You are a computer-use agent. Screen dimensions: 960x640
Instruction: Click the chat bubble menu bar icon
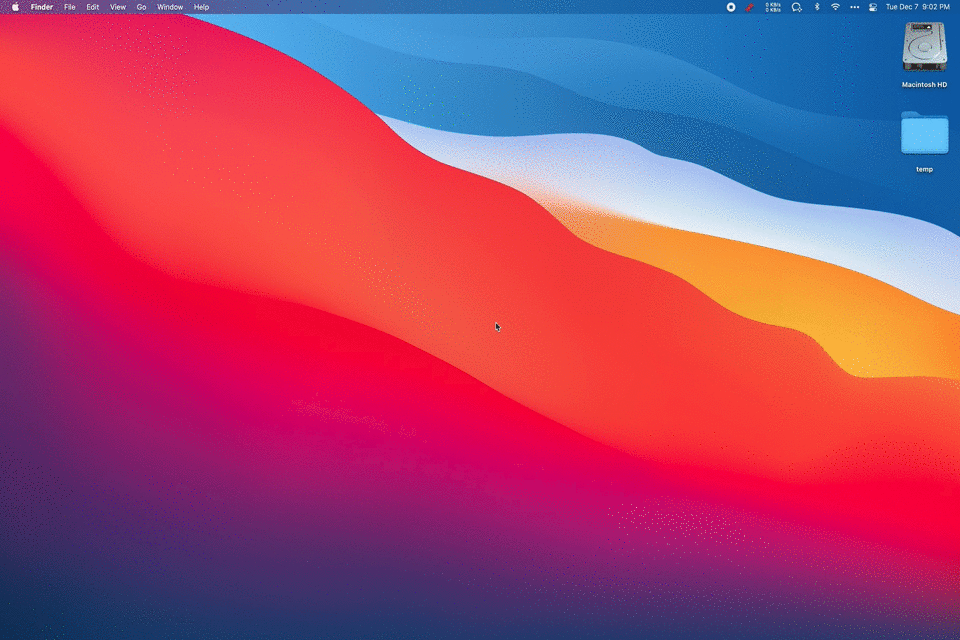pos(796,7)
